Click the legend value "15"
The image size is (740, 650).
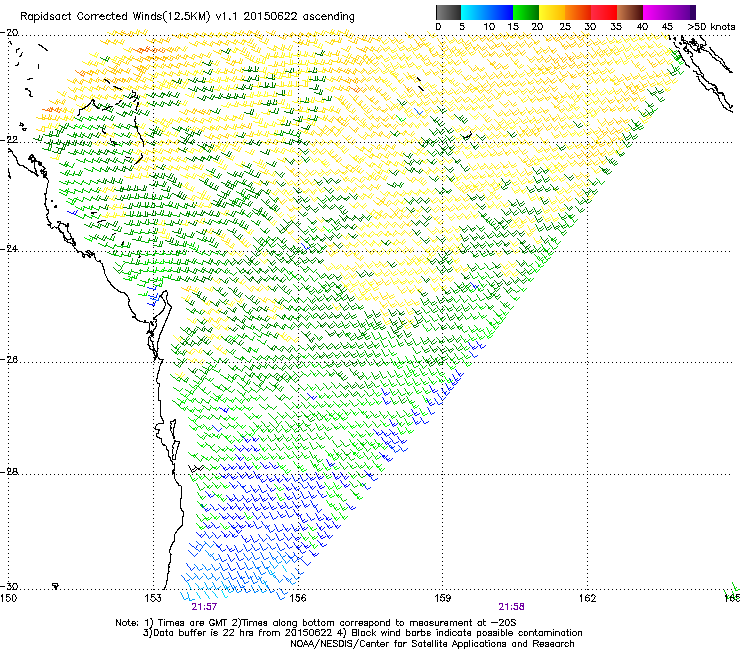(513, 27)
